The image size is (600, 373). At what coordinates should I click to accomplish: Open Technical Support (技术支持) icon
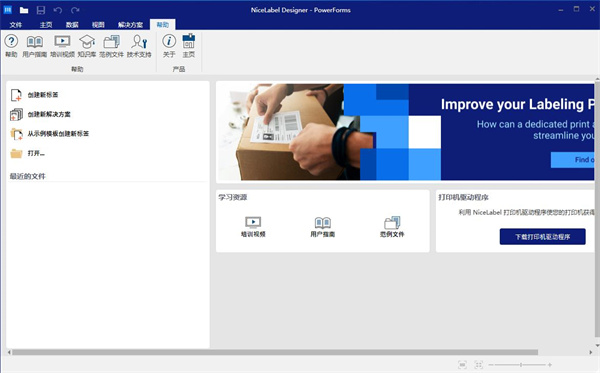tap(139, 46)
